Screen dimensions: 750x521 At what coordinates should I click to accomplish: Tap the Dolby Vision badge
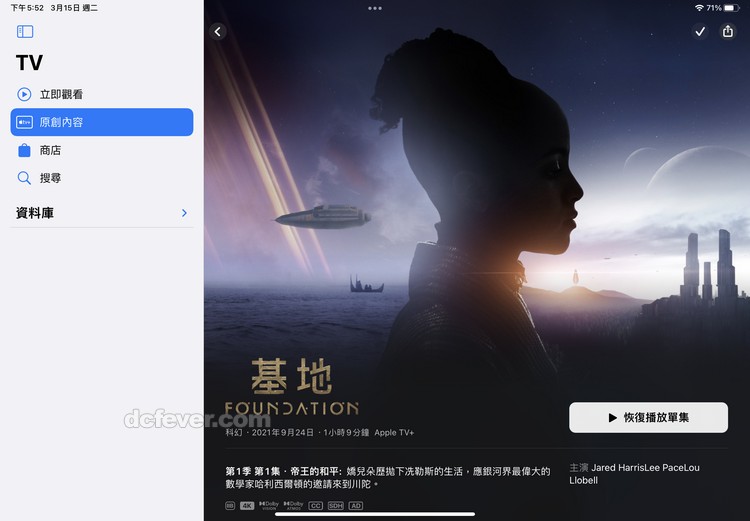[269, 505]
